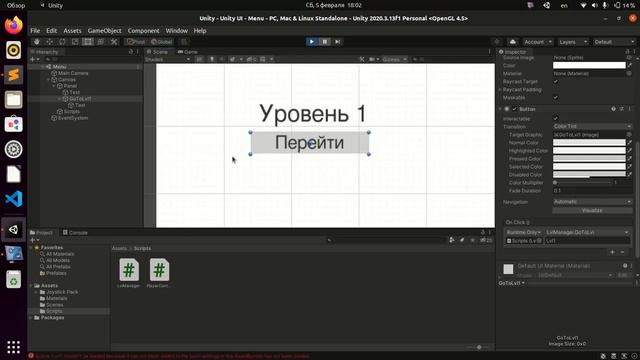
Task: Open the Edit menu
Action: coord(51,31)
